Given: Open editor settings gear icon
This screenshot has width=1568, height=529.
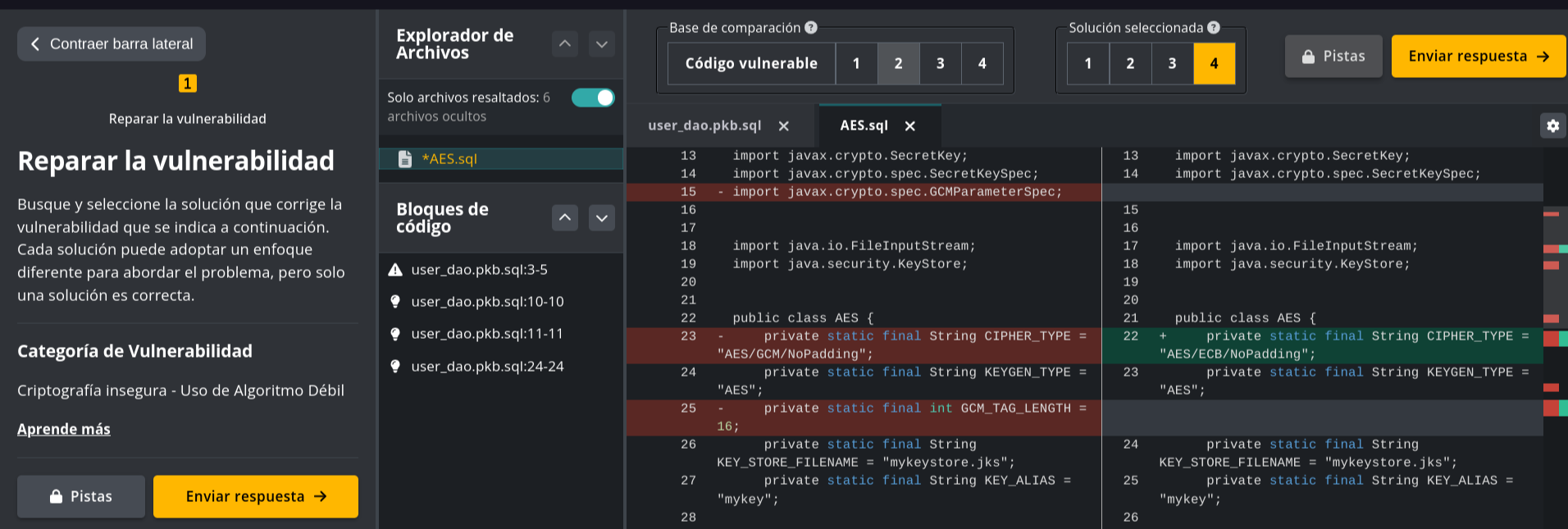Looking at the screenshot, I should [x=1552, y=125].
